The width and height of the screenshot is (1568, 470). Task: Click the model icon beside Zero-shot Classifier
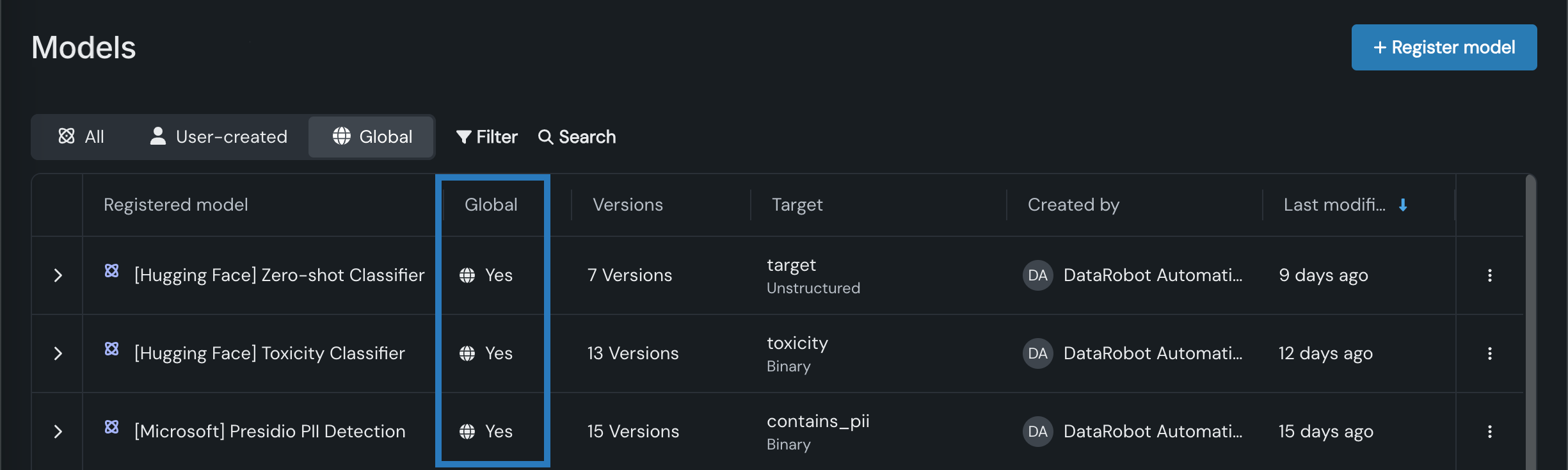112,271
